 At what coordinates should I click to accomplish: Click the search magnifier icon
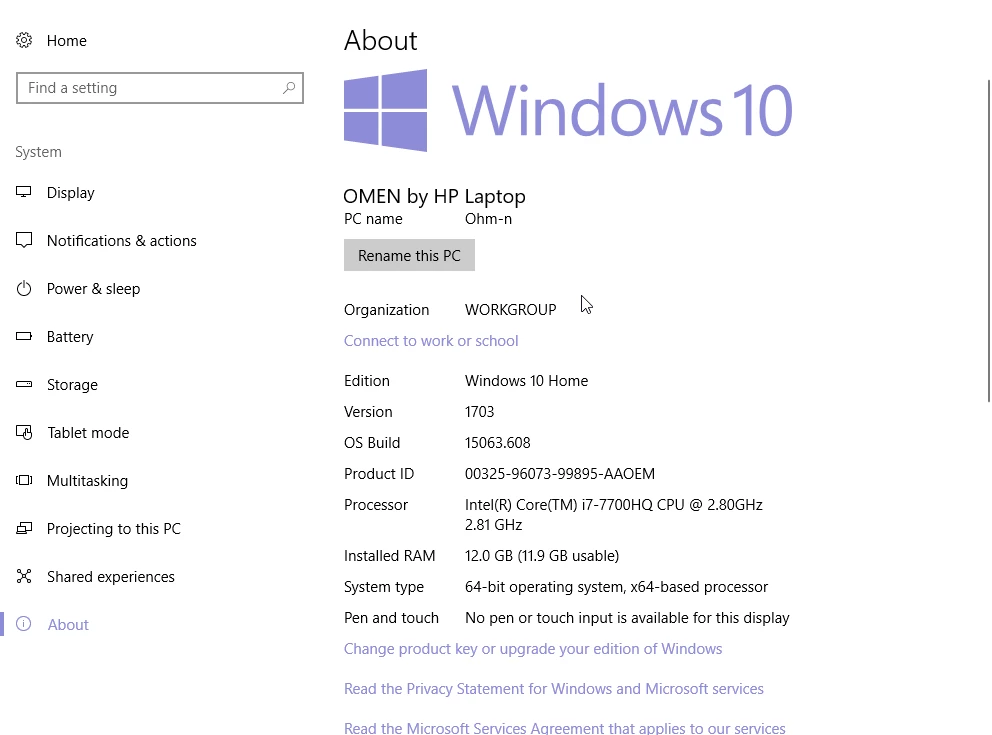click(x=289, y=88)
